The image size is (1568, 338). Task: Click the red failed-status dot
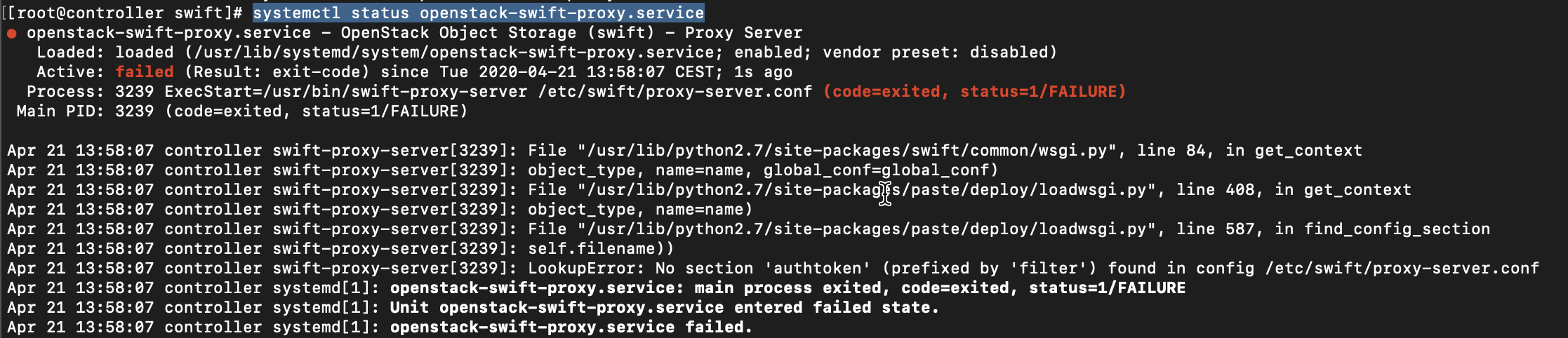click(x=12, y=33)
